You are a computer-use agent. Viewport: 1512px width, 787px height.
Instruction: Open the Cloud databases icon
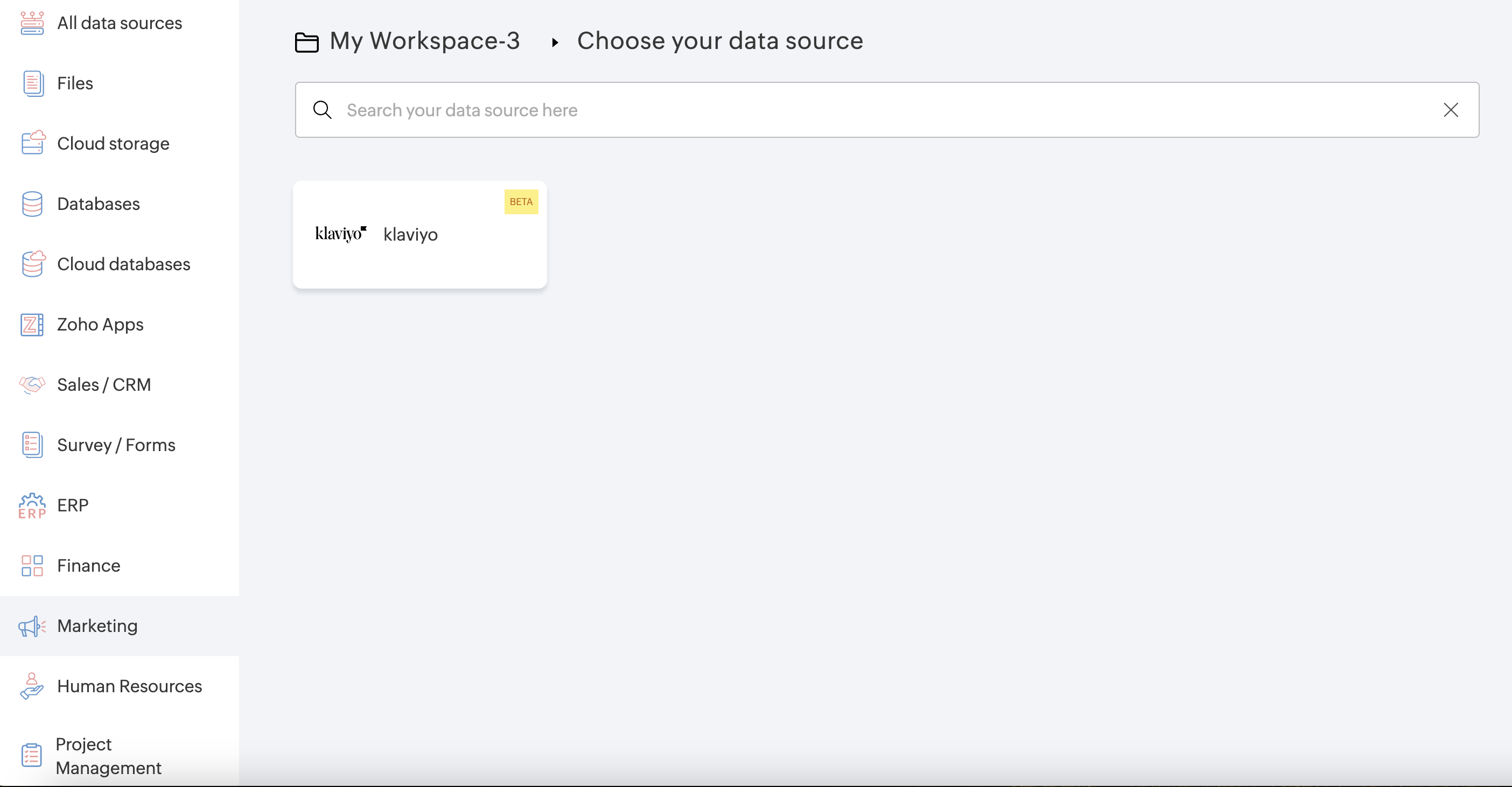33,264
